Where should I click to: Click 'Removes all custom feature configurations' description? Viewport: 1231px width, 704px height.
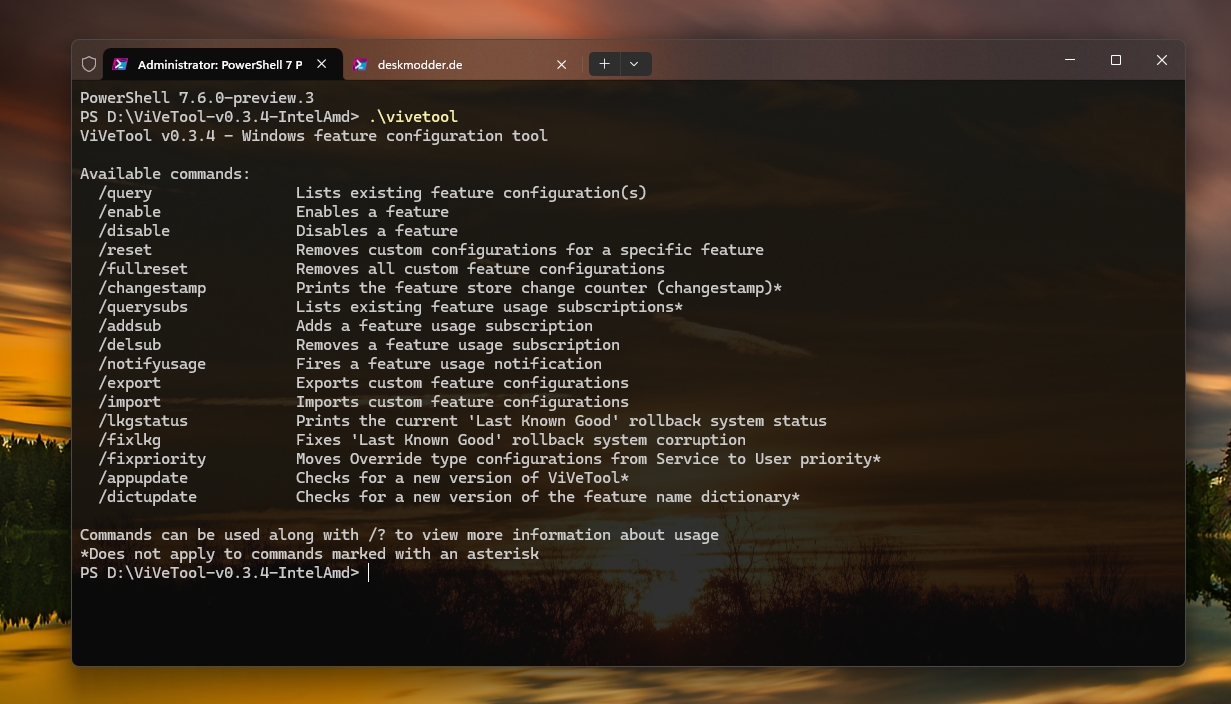480,269
